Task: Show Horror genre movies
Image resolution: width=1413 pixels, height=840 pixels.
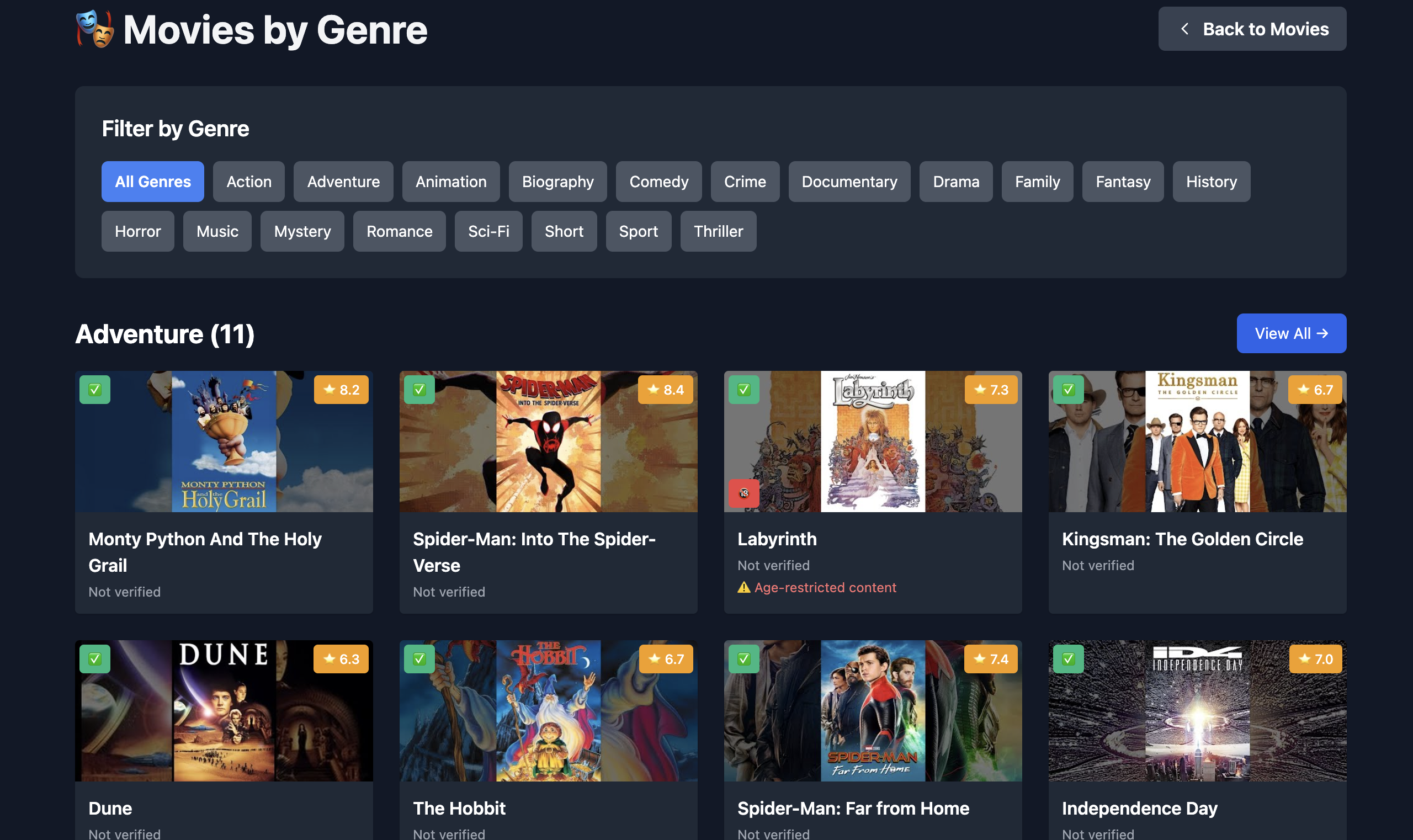Action: point(138,231)
